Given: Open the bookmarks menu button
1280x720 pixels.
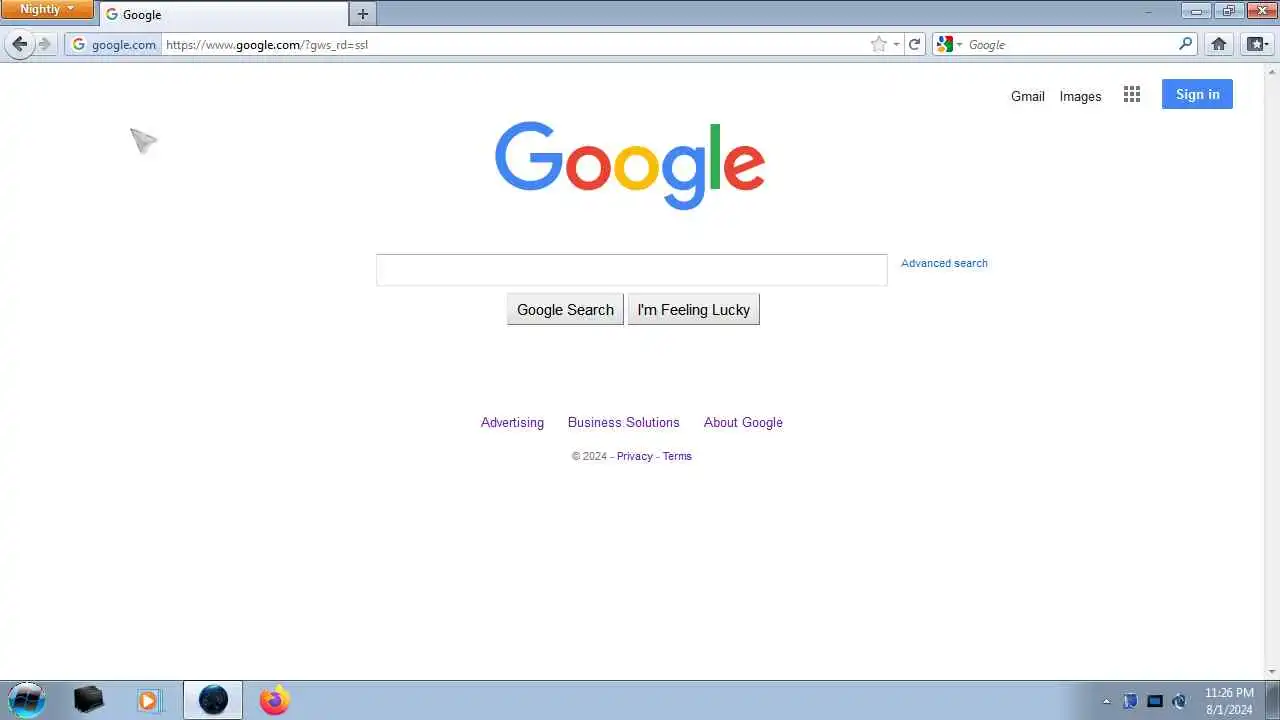Looking at the screenshot, I should click(1256, 44).
